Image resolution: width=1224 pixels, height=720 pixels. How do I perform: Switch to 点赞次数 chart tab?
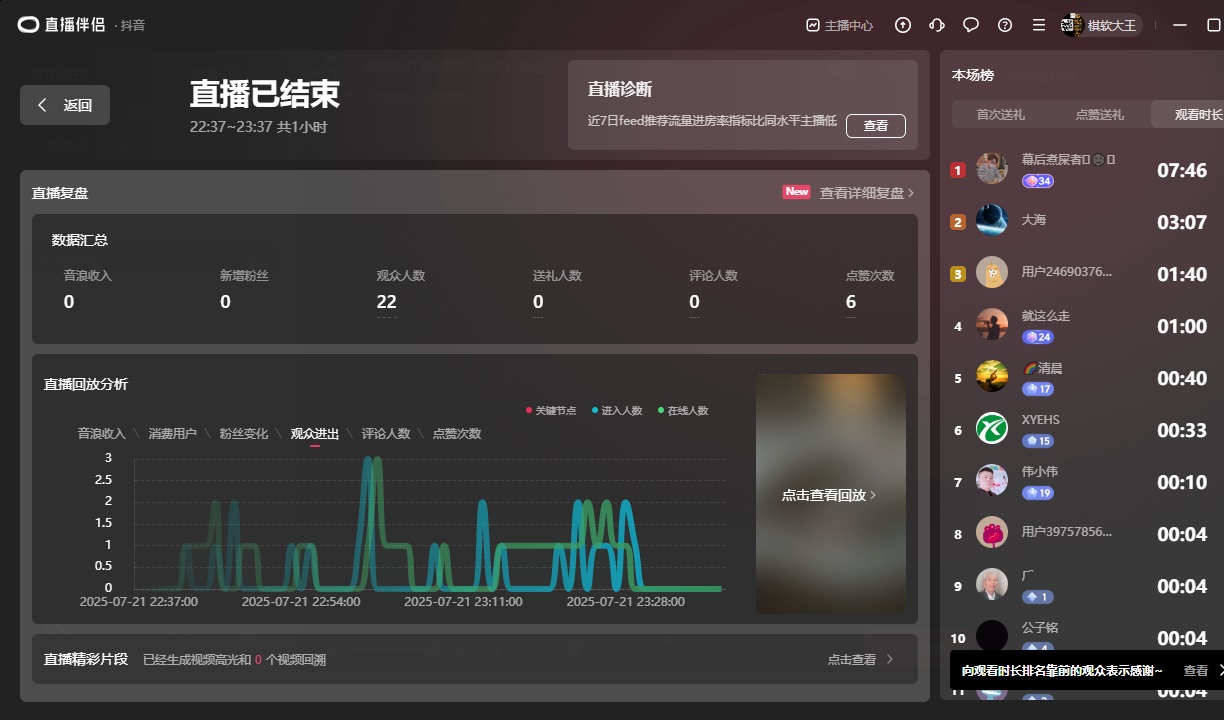457,434
